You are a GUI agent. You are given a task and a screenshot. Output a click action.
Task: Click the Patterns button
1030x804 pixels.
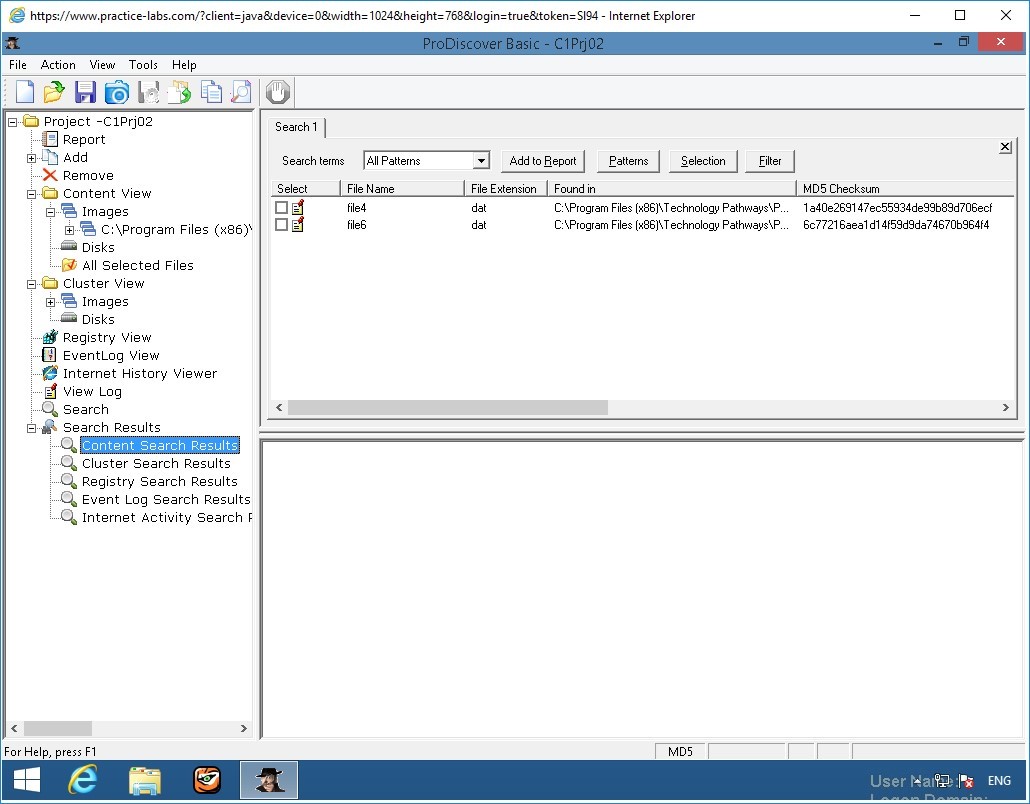tap(629, 161)
